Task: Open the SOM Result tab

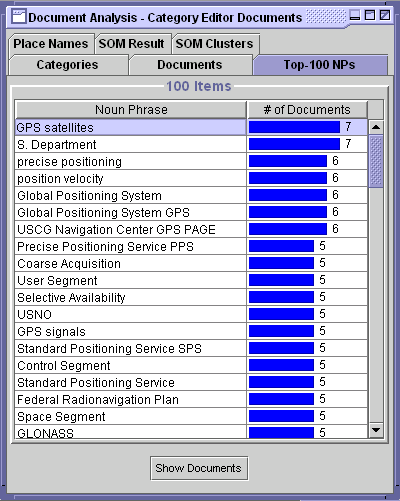Action: pos(132,44)
